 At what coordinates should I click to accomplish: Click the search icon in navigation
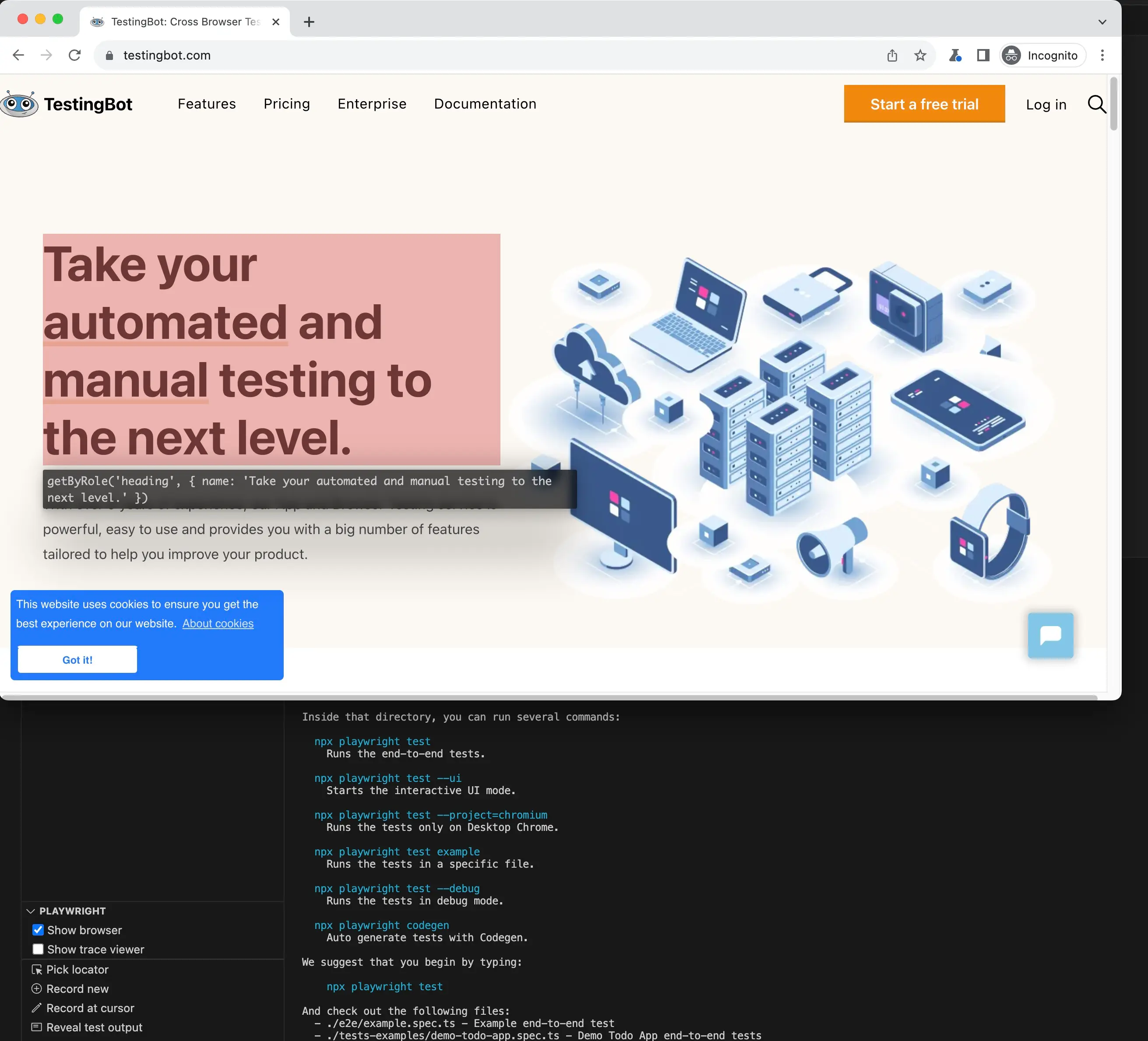tap(1097, 103)
